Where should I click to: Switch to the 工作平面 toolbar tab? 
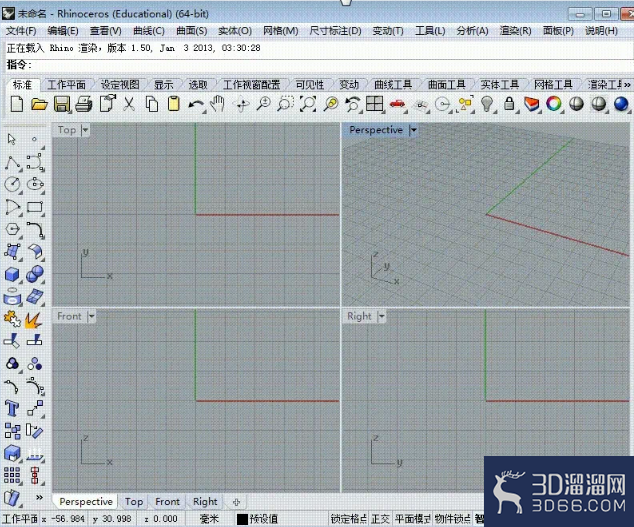point(67,85)
